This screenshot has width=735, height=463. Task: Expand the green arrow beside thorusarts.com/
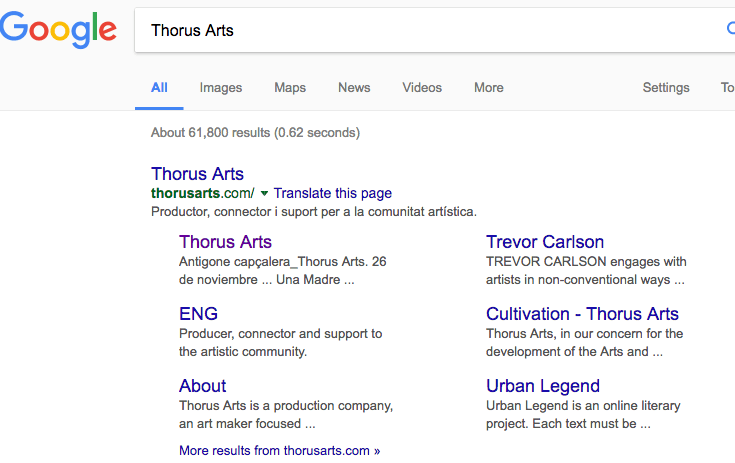[264, 193]
